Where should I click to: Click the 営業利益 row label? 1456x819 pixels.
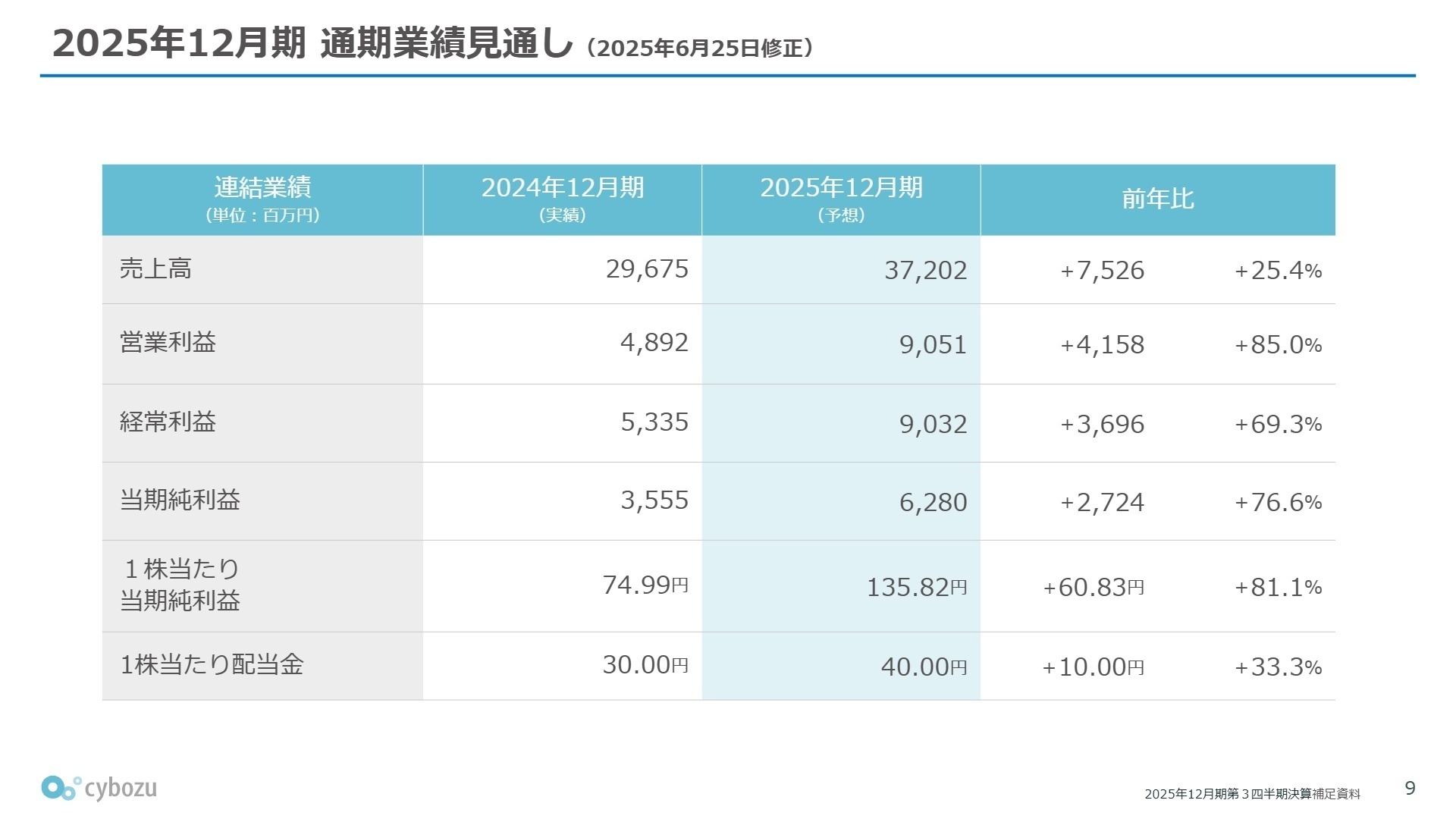click(168, 343)
